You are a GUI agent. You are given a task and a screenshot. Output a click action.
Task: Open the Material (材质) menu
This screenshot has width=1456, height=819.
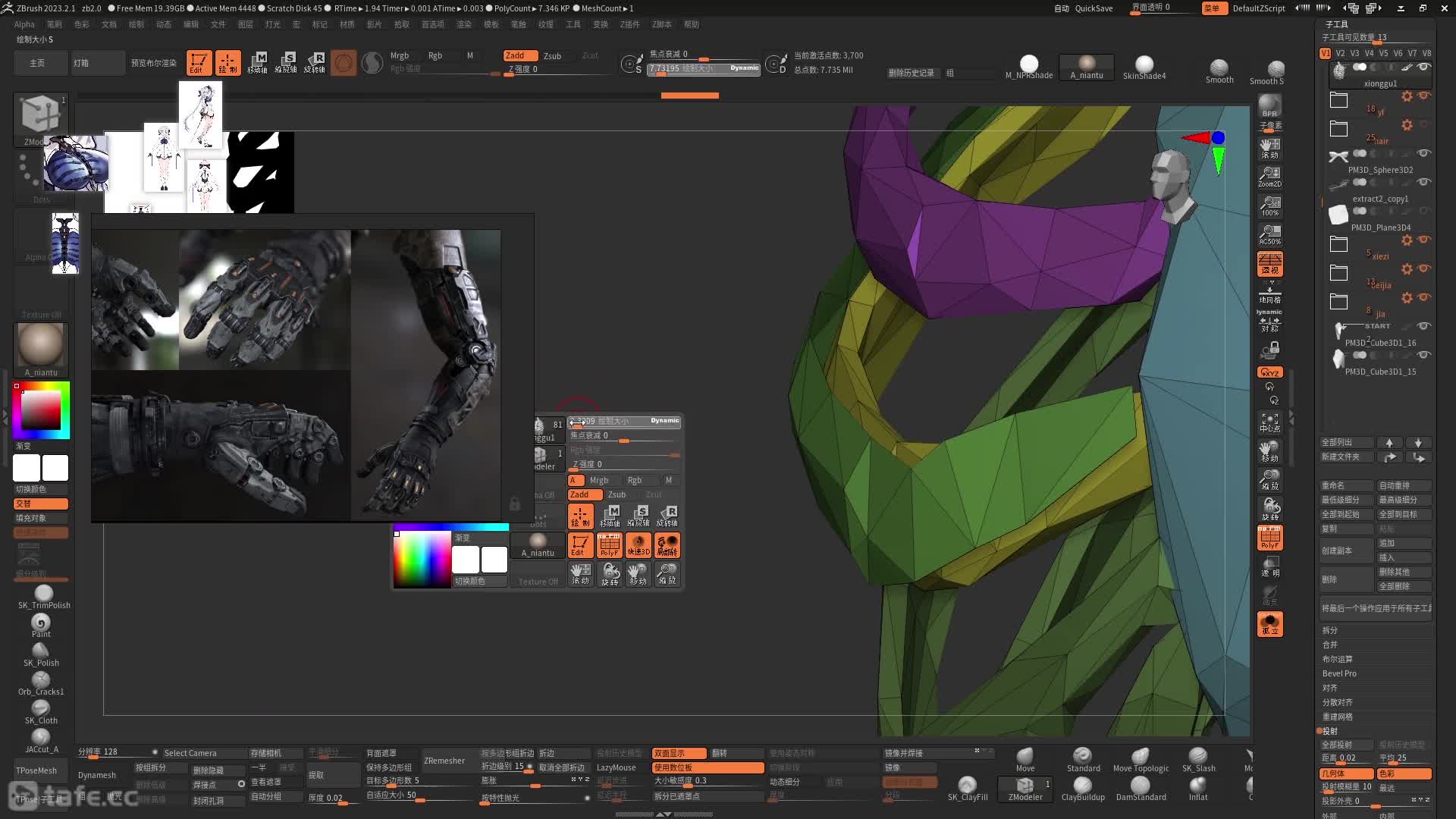click(x=347, y=24)
